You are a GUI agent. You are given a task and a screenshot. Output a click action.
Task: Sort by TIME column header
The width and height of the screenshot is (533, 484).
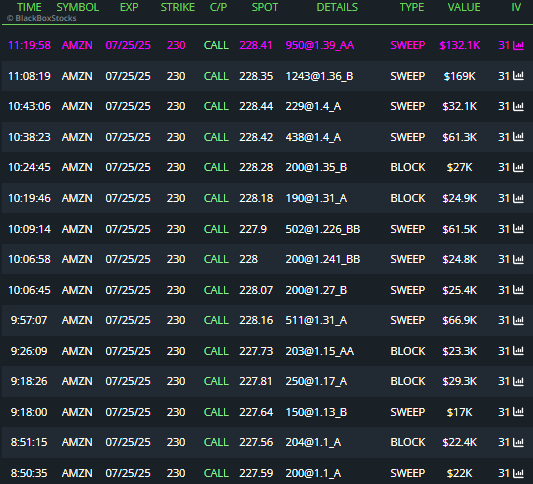[x=29, y=7]
